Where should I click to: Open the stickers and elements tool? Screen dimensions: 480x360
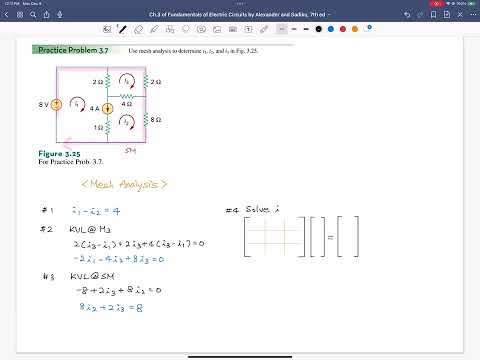(x=201, y=29)
